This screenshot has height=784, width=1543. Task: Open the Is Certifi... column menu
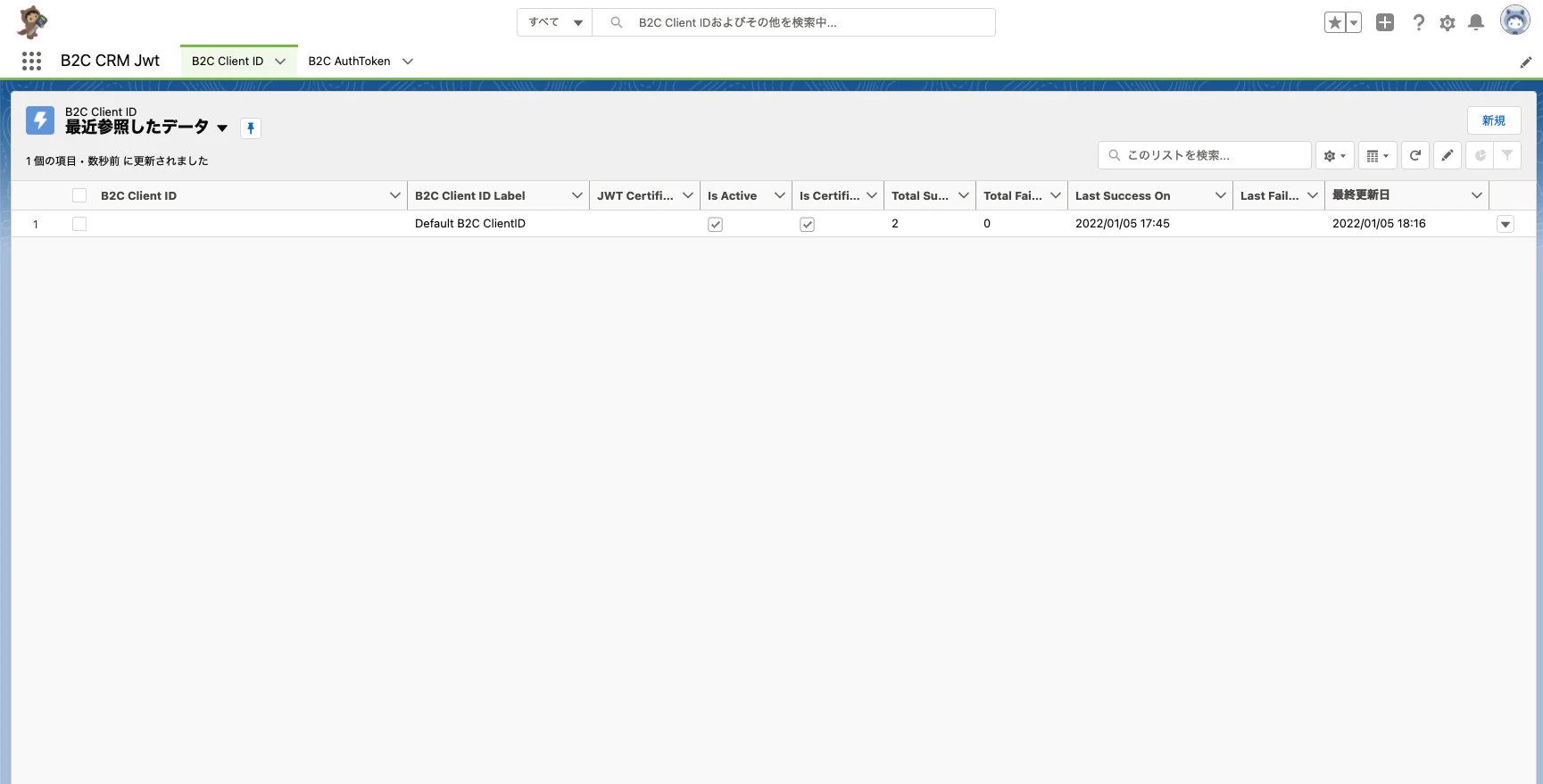[x=872, y=195]
